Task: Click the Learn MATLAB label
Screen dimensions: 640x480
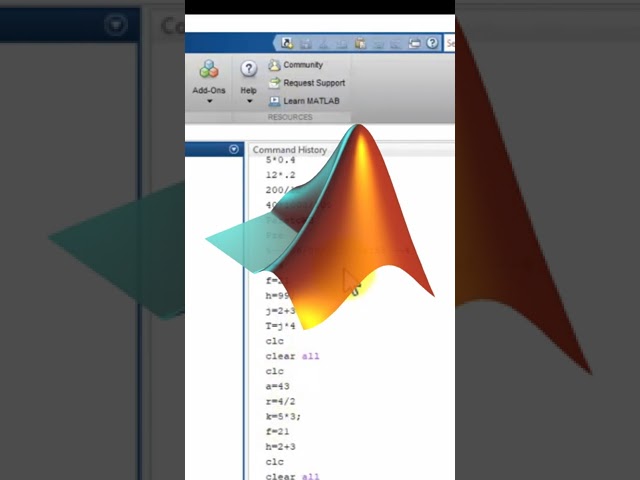Action: coord(311,101)
